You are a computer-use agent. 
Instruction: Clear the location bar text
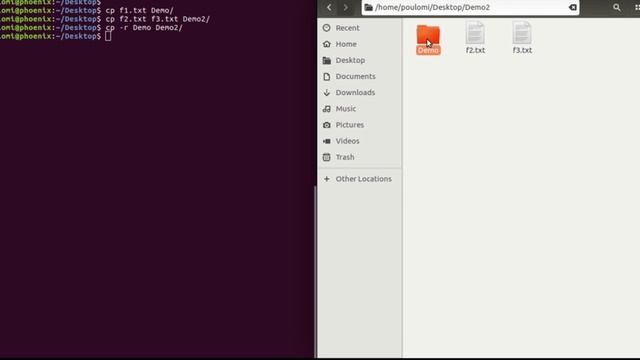(x=573, y=7)
